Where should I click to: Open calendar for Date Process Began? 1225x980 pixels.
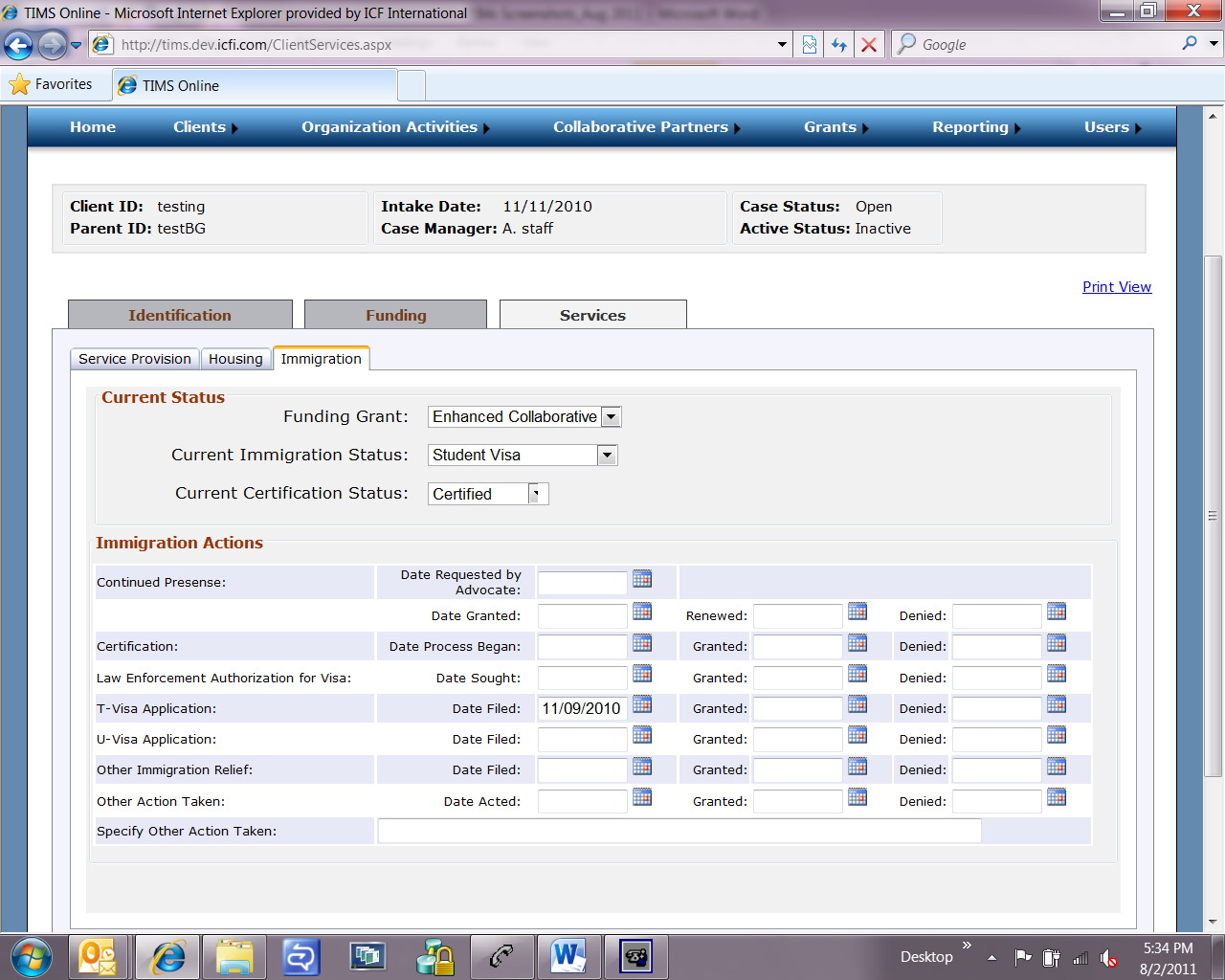coord(642,643)
